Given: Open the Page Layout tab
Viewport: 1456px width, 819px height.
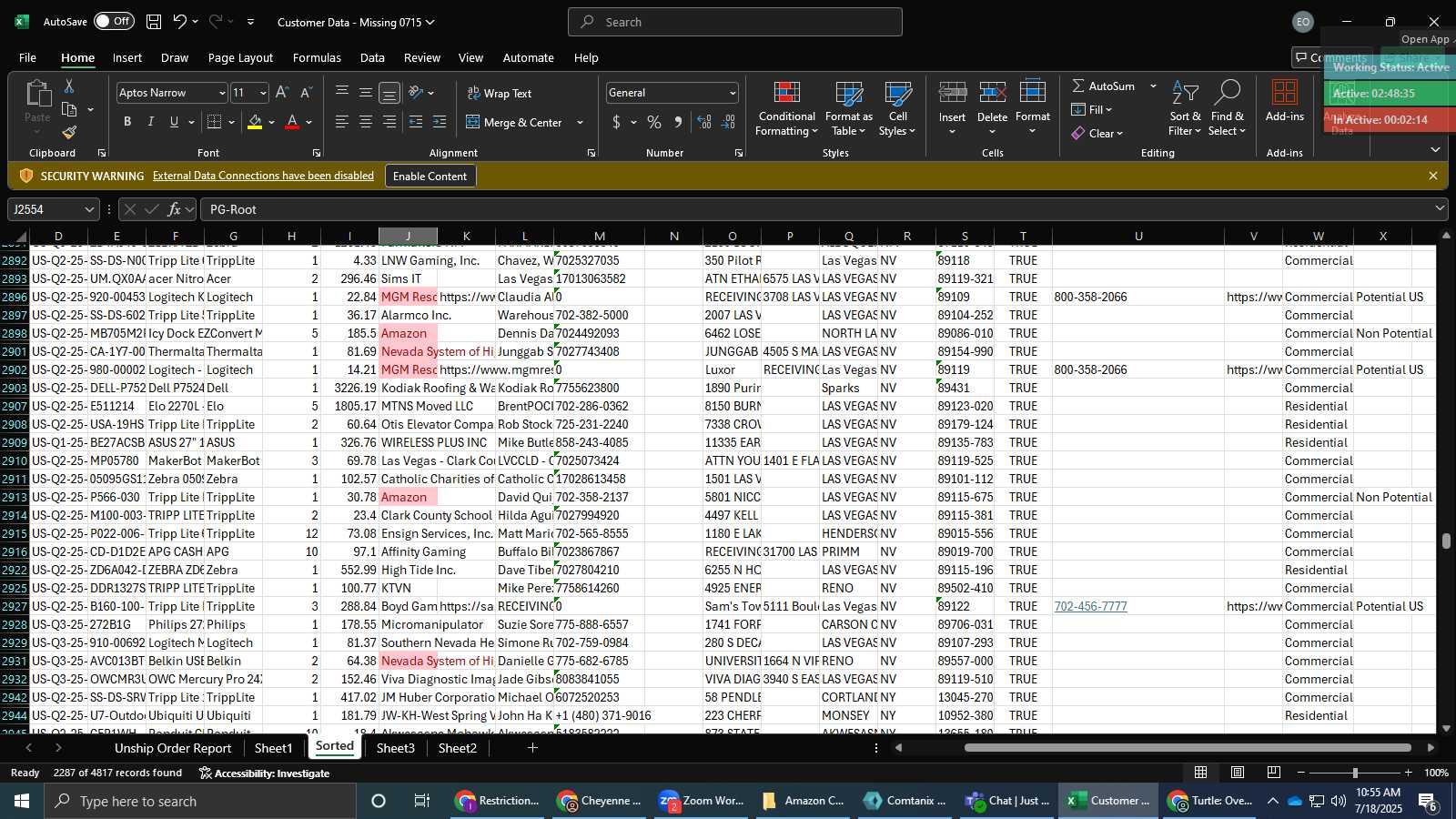Looking at the screenshot, I should click(240, 57).
